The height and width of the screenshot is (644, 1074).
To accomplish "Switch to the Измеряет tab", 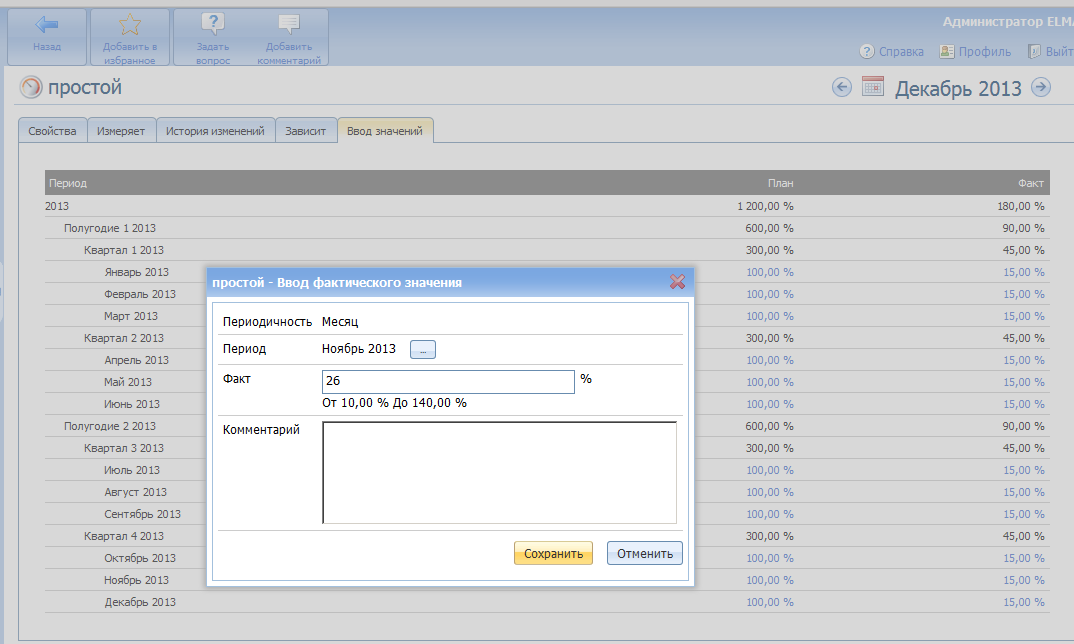I will [121, 131].
